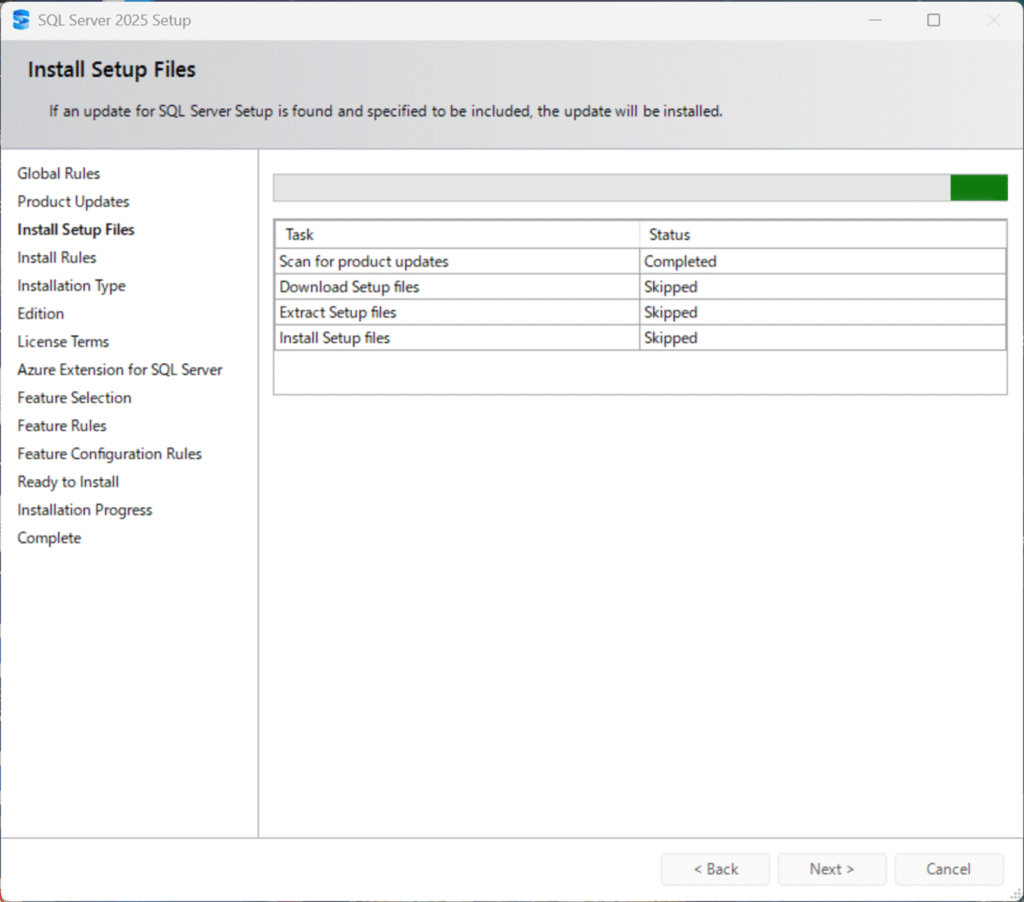Select the Scan for product updates row

640,261
